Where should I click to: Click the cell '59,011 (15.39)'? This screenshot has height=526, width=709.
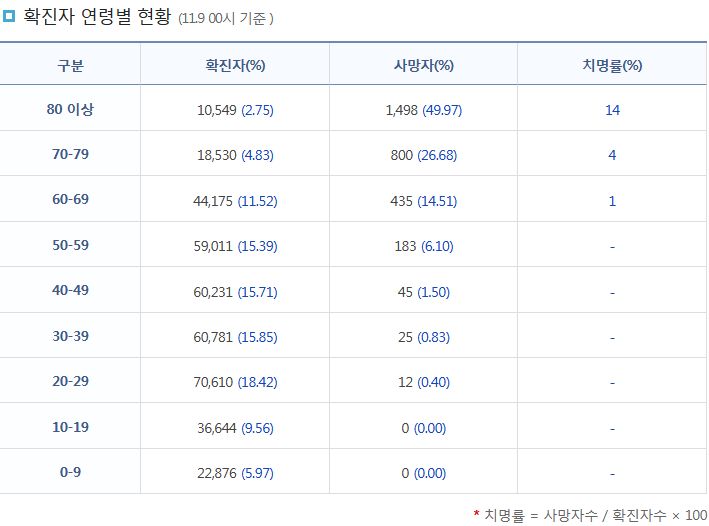(235, 246)
